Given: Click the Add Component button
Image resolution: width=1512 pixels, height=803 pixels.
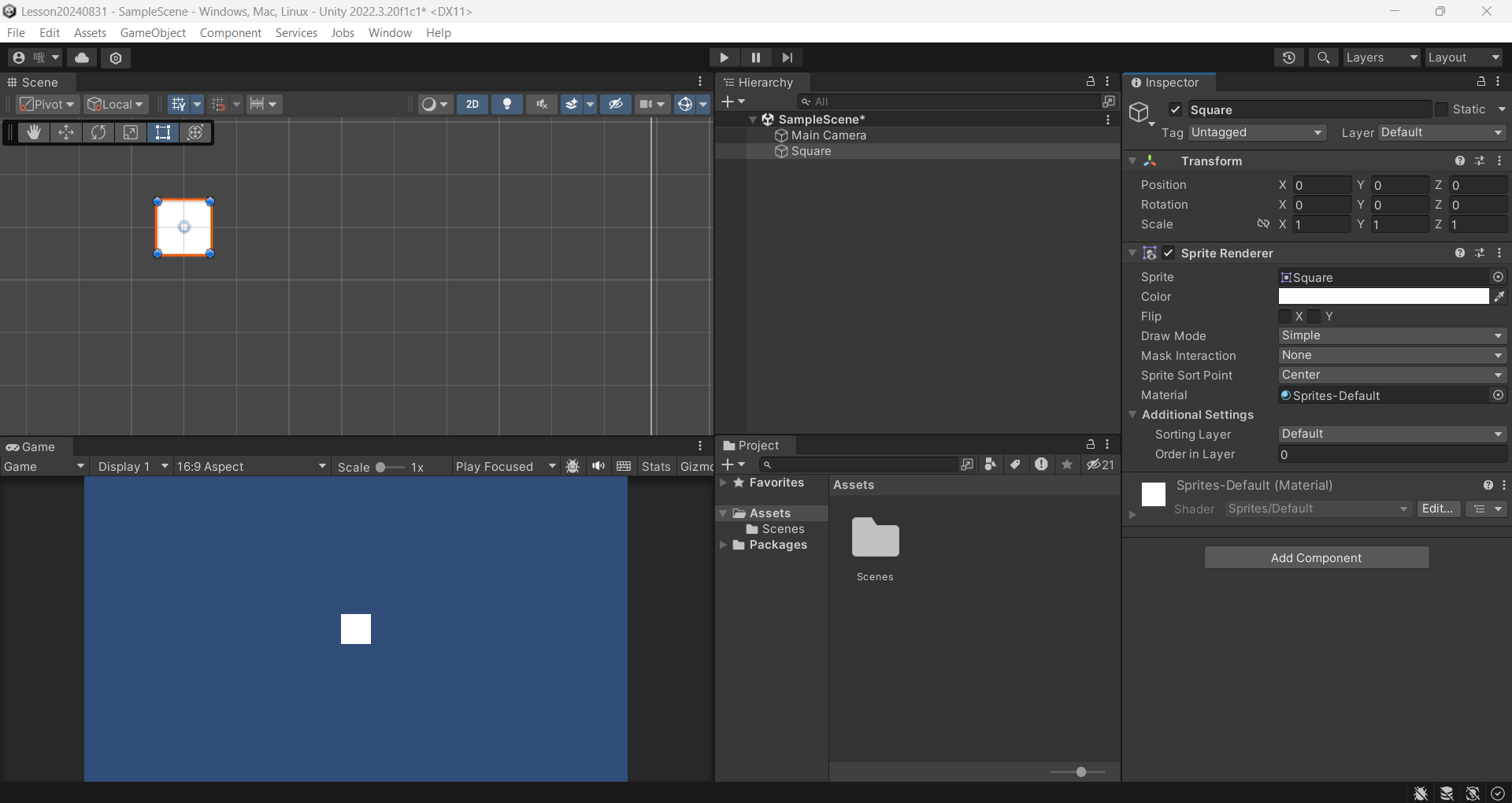Looking at the screenshot, I should tap(1316, 558).
